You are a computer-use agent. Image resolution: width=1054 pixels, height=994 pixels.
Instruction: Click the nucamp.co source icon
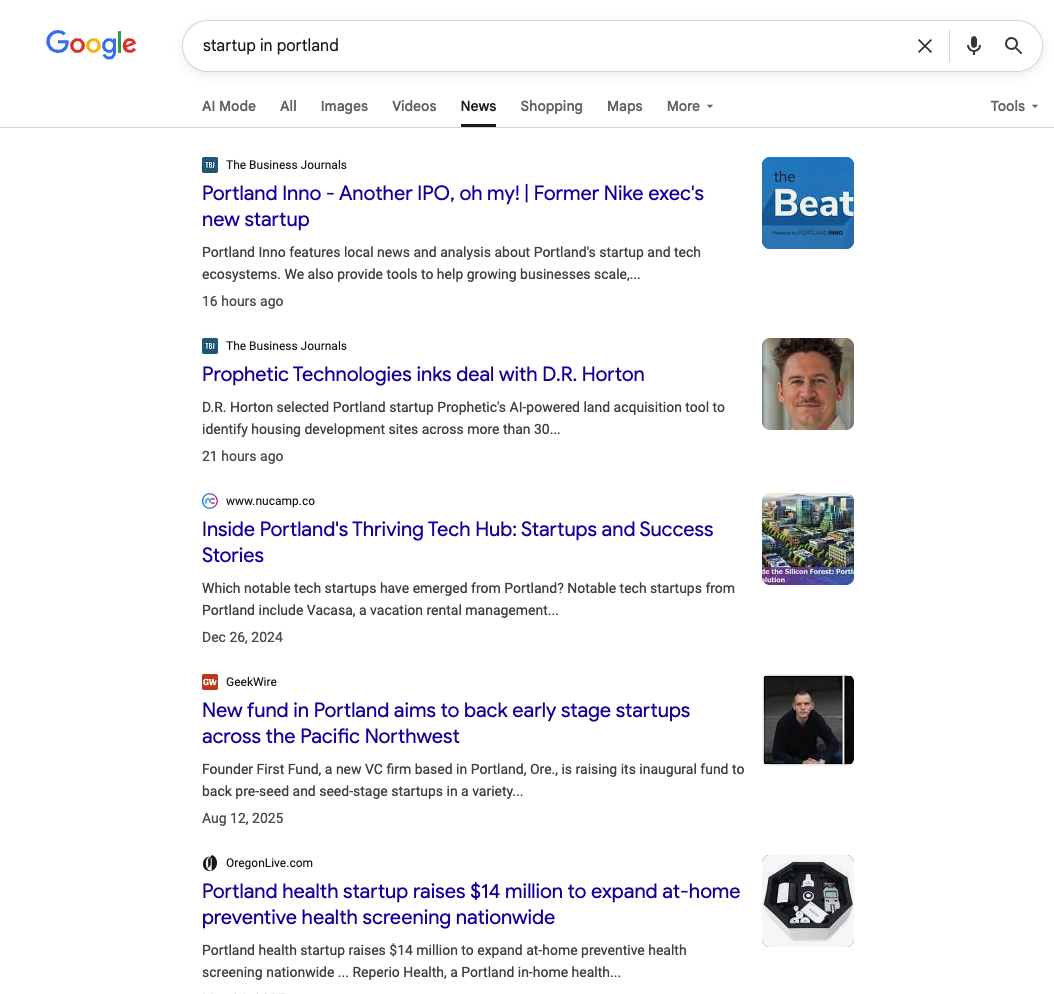[210, 501]
